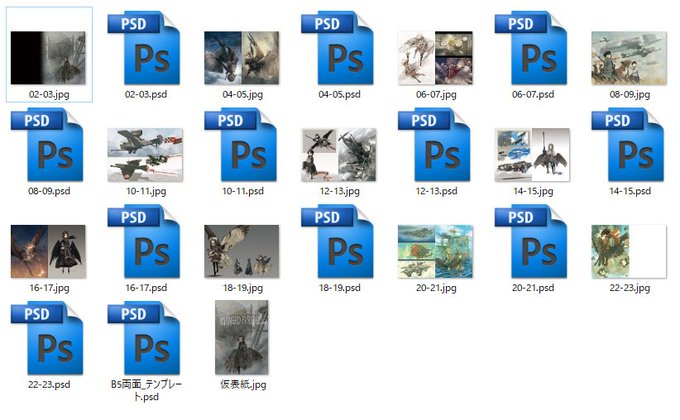The height and width of the screenshot is (420, 680).
Task: Click the file name label 12-13.psd
Action: click(436, 191)
